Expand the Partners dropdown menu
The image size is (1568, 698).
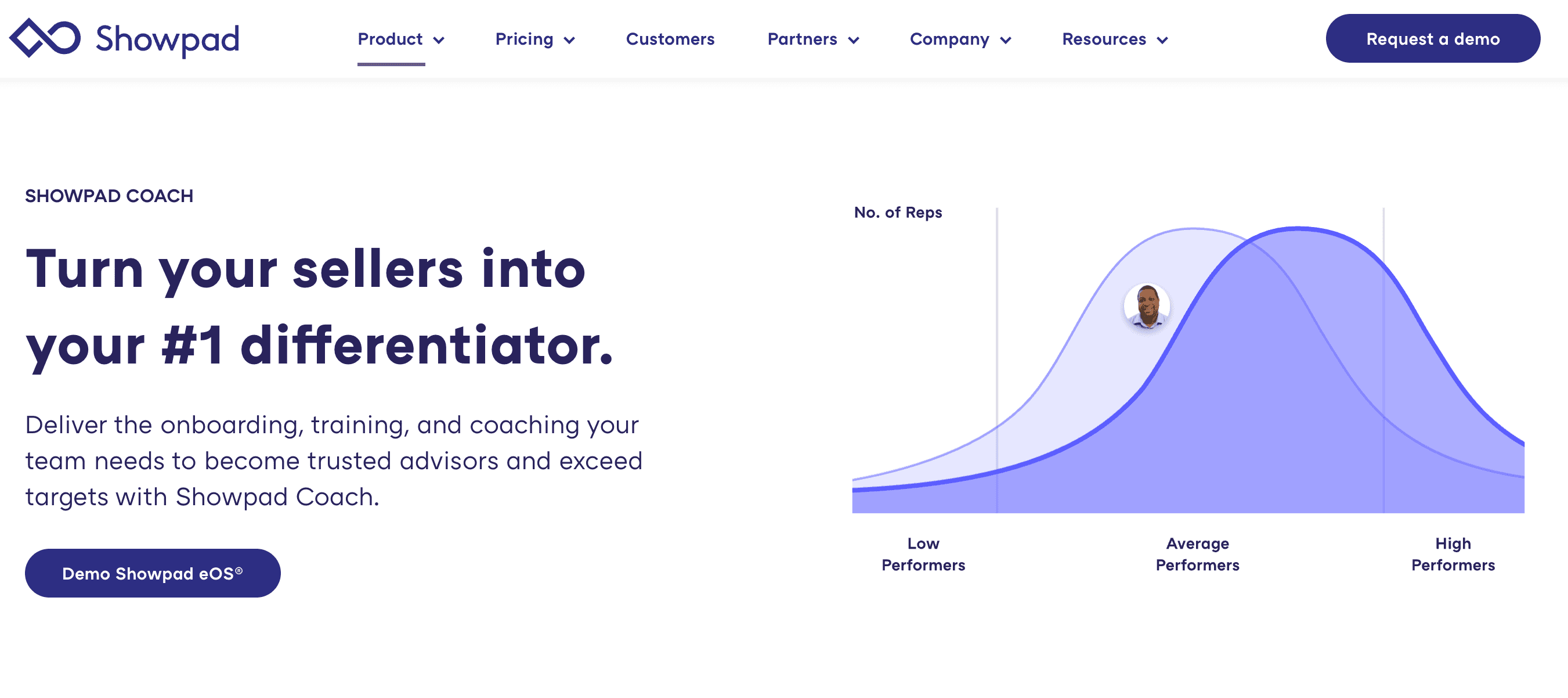812,40
